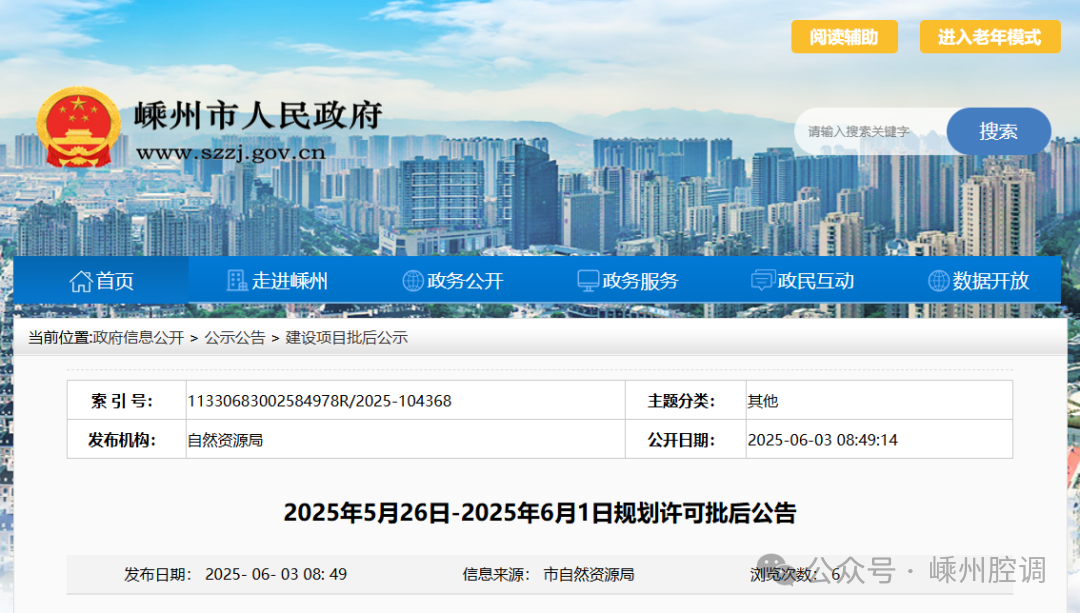Screen dimensions: 1080x613
Task: Enable 进入老年模式 senior mode
Action: (989, 37)
